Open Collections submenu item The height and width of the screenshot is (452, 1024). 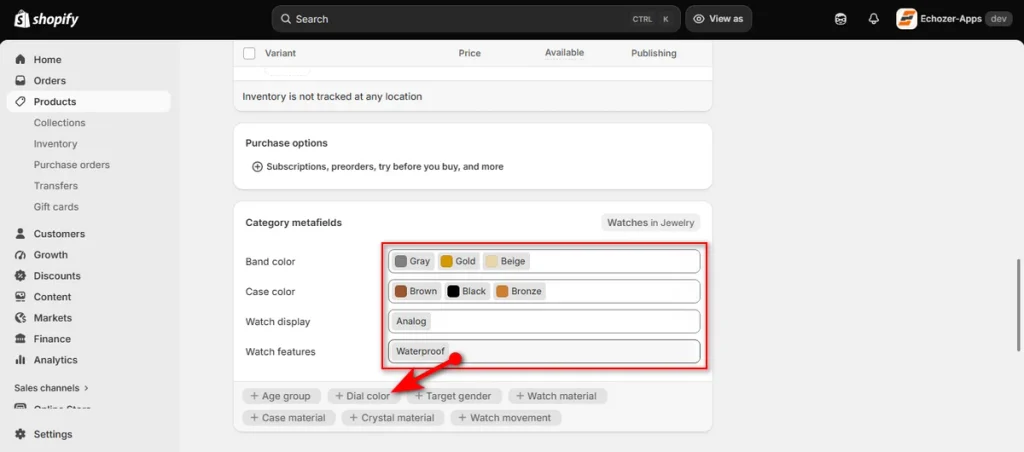pos(59,122)
